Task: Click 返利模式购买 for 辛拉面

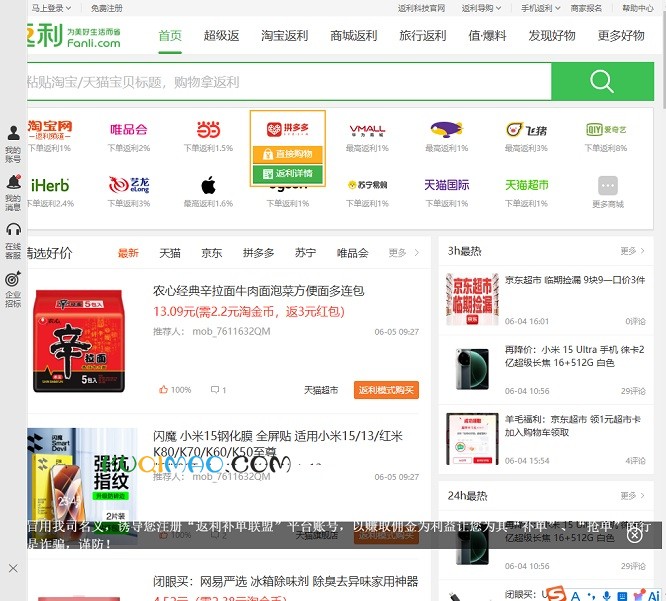Action: [386, 390]
